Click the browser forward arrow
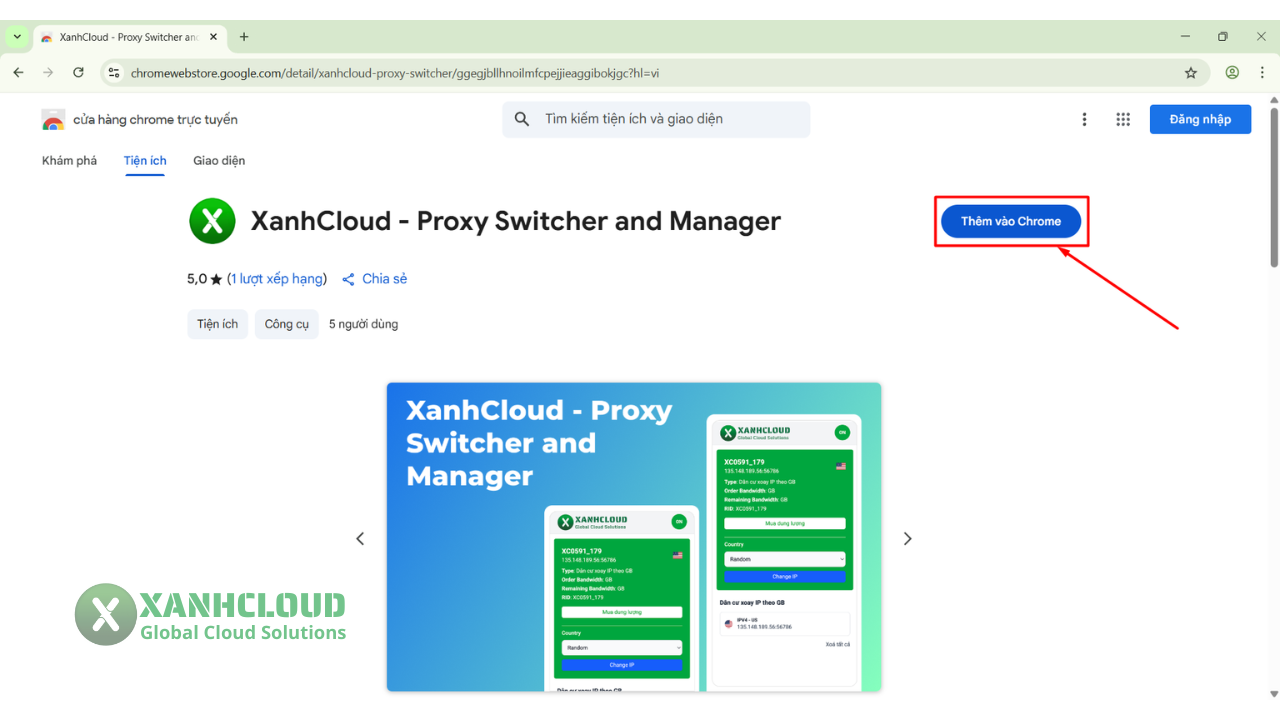Image resolution: width=1280 pixels, height=720 pixels. click(x=48, y=73)
